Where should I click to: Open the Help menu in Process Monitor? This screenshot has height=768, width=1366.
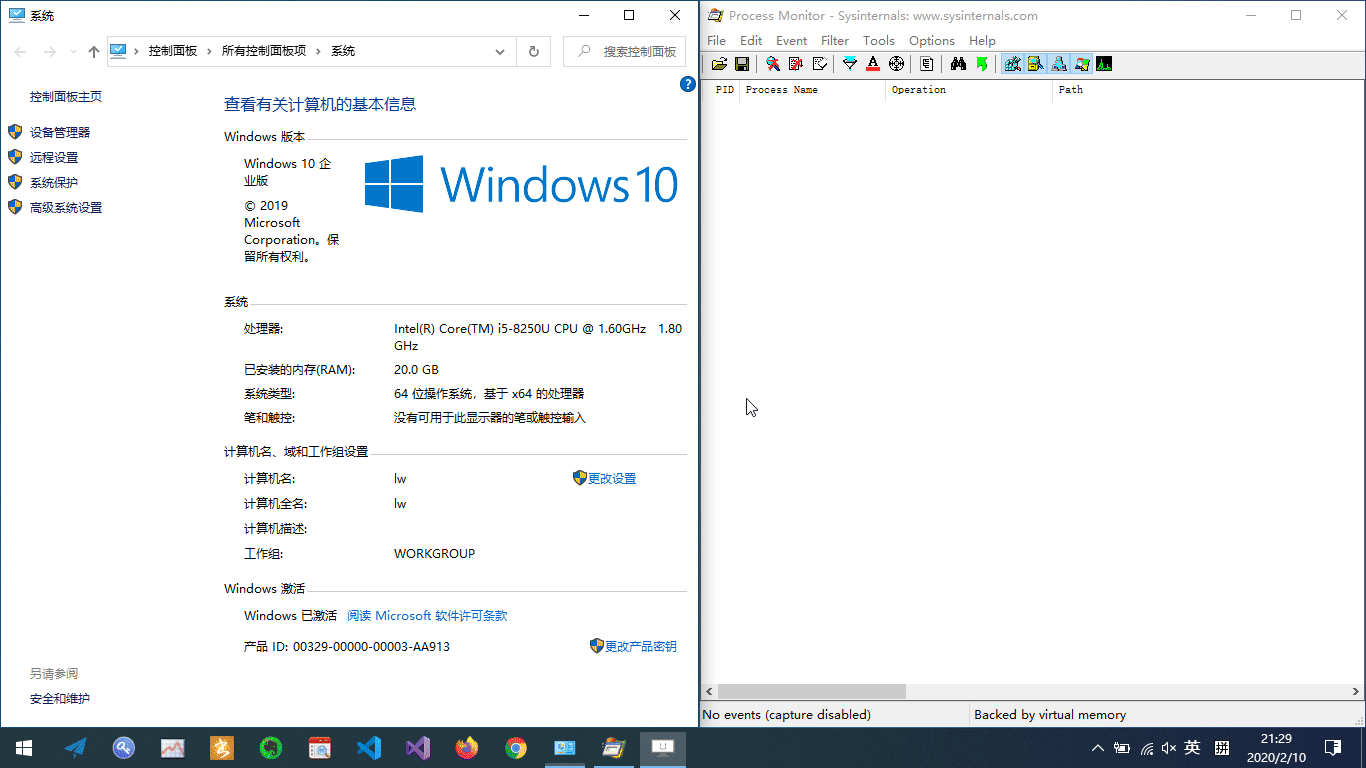point(982,40)
